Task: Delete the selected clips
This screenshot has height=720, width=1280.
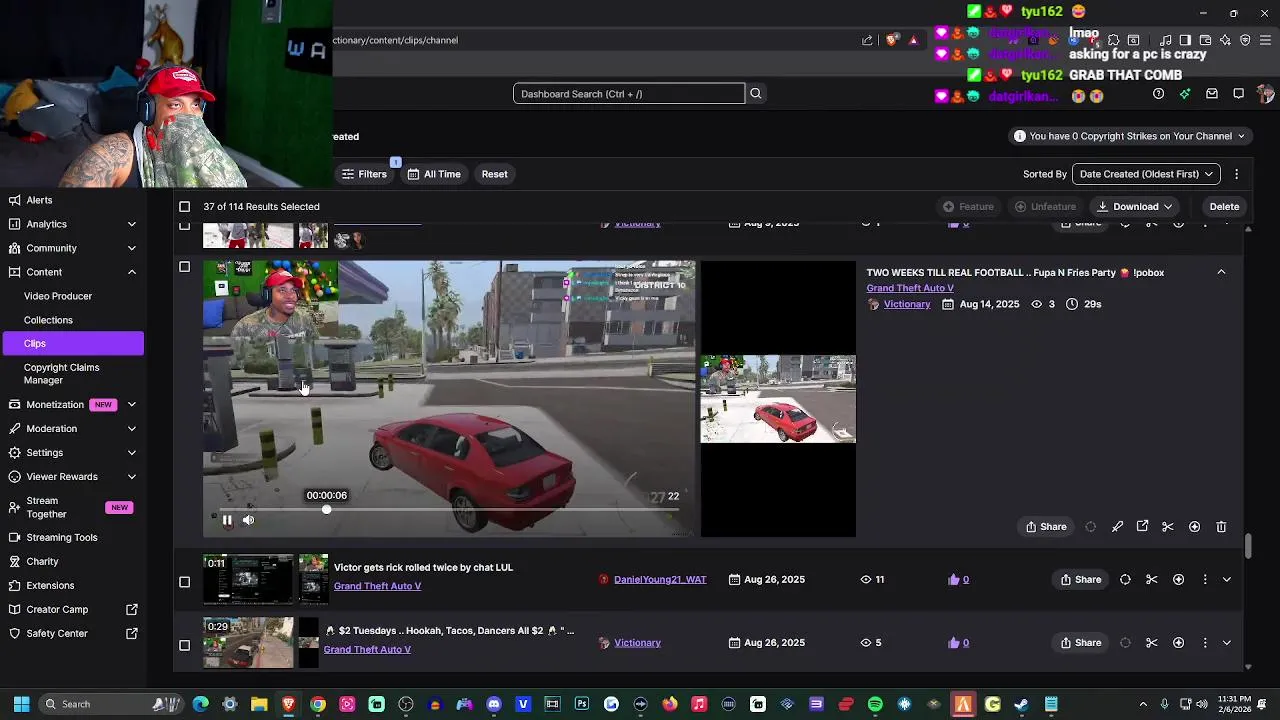Action: click(x=1224, y=207)
